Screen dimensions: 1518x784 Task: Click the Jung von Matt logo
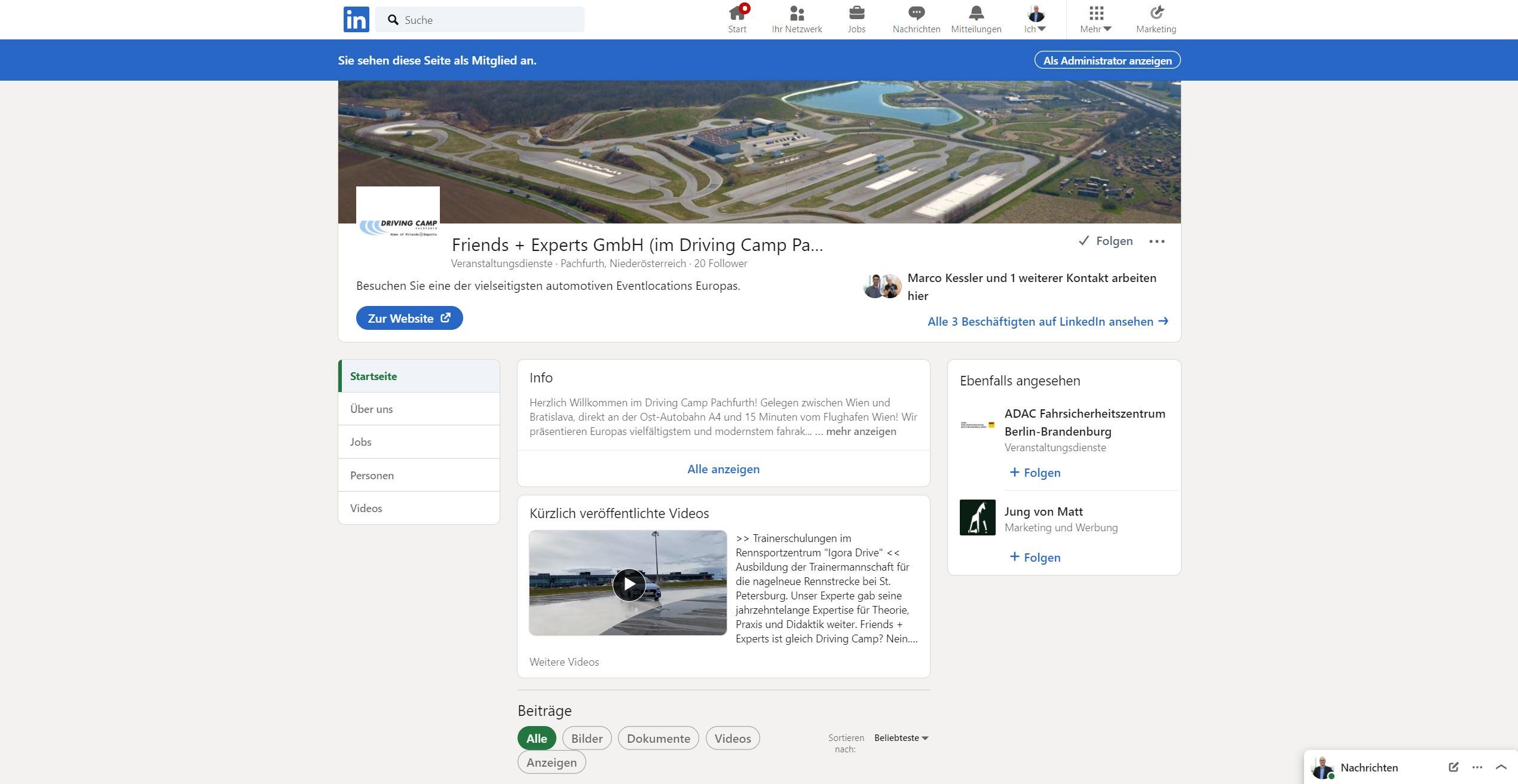click(x=978, y=517)
